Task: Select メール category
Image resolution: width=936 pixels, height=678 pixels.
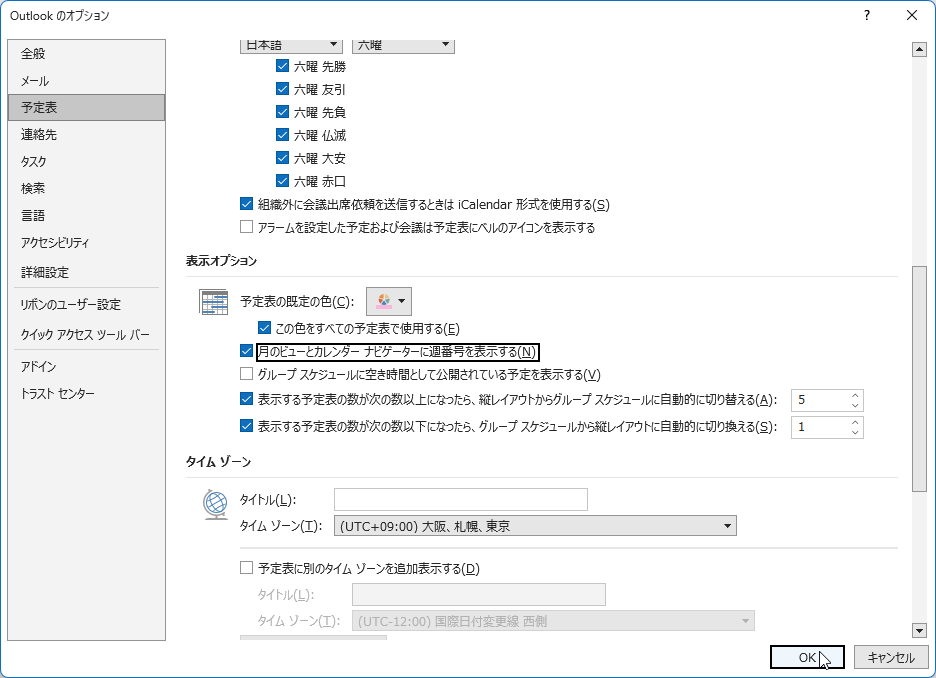Action: pos(87,81)
